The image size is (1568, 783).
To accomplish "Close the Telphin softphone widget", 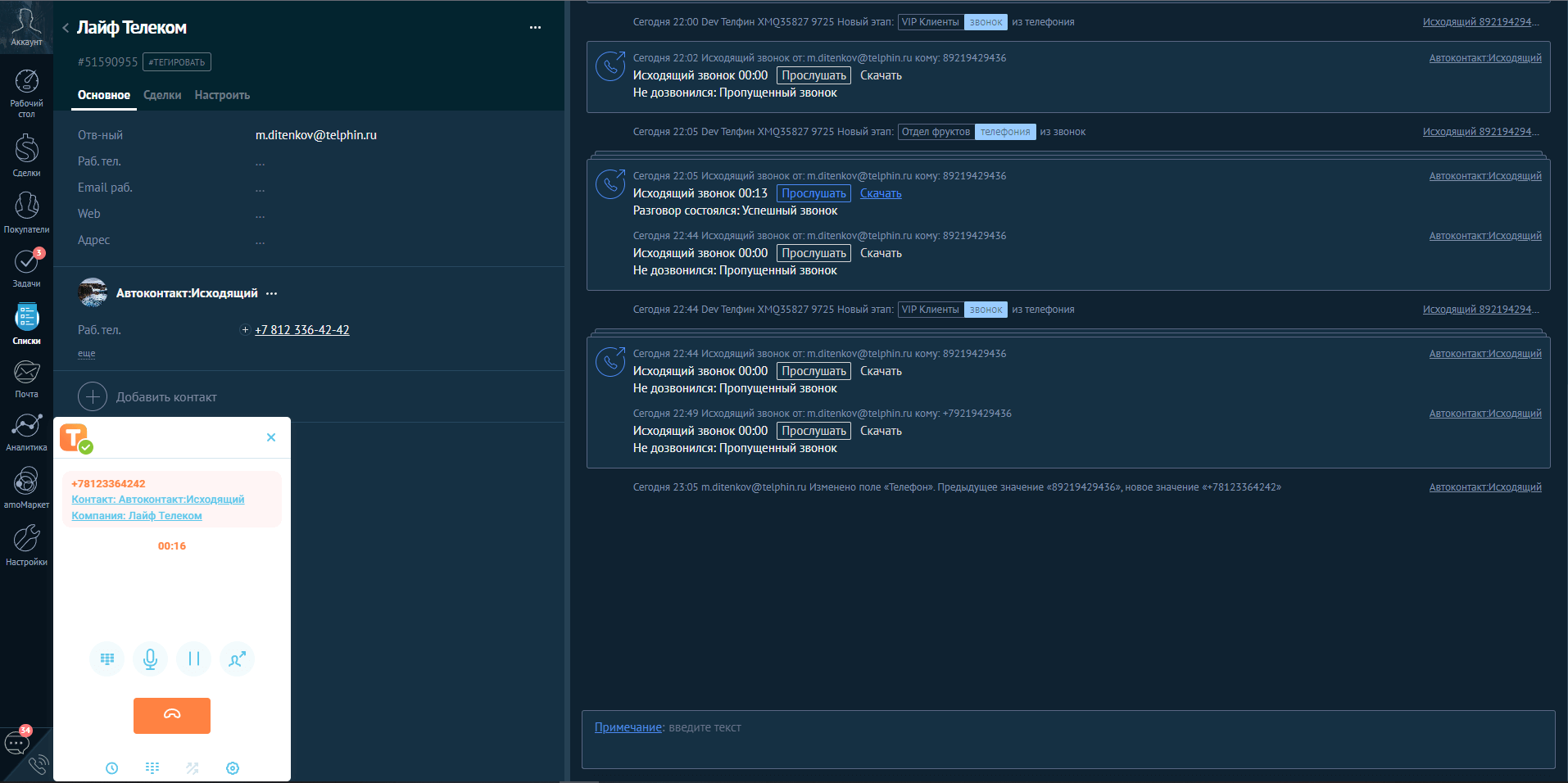I will point(271,437).
